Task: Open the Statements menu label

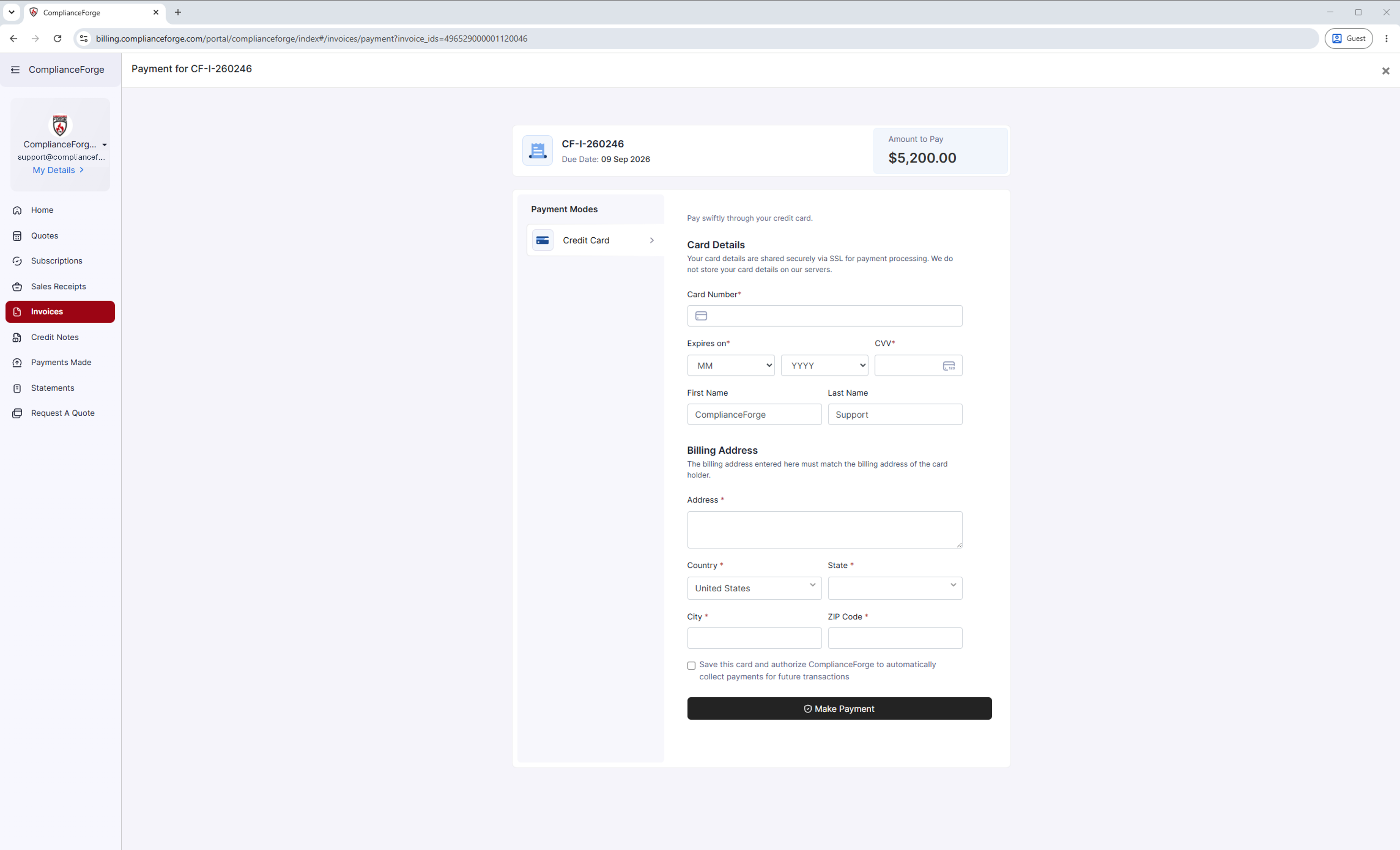Action: [53, 388]
